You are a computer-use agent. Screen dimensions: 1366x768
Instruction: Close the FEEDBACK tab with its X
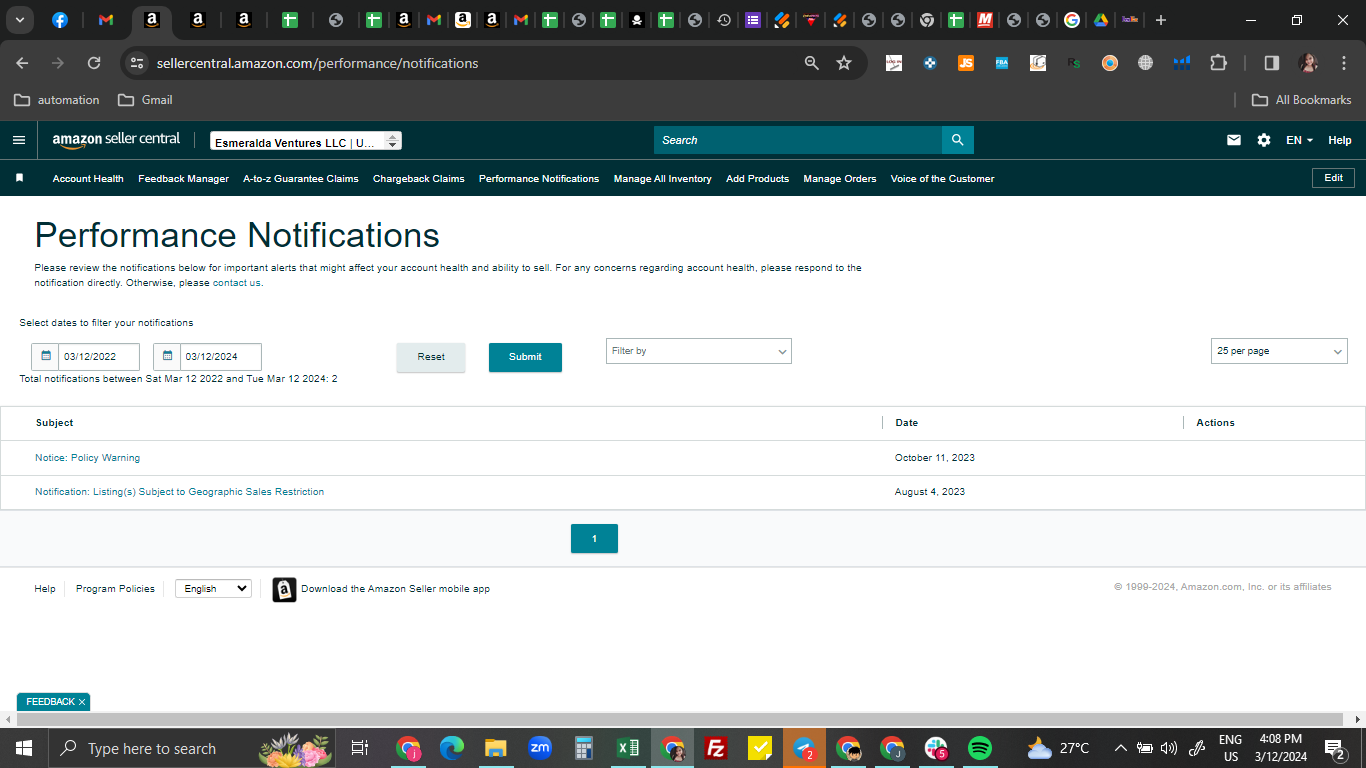click(x=82, y=702)
